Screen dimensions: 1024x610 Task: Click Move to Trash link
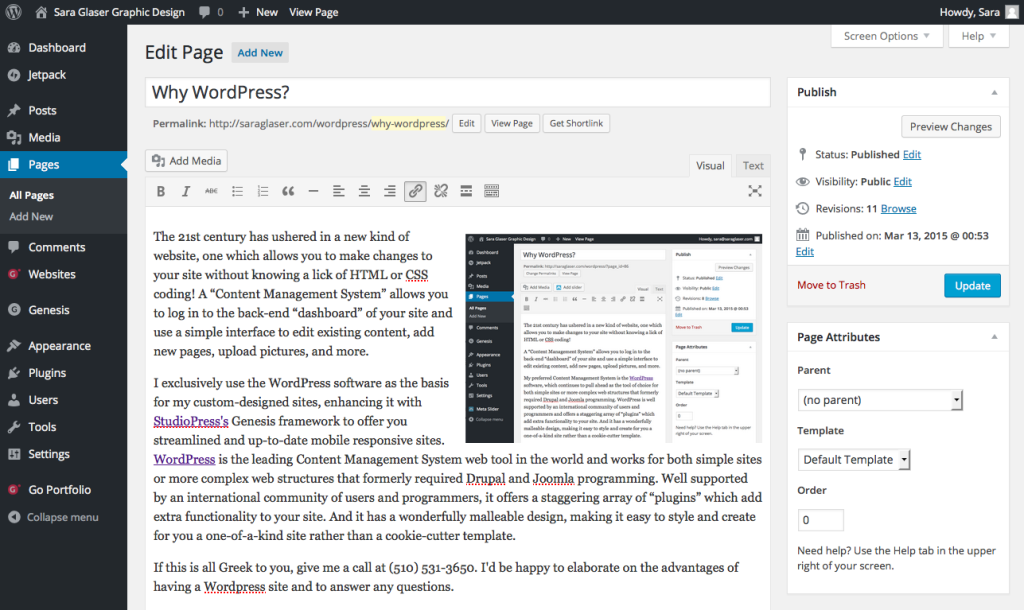[831, 285]
